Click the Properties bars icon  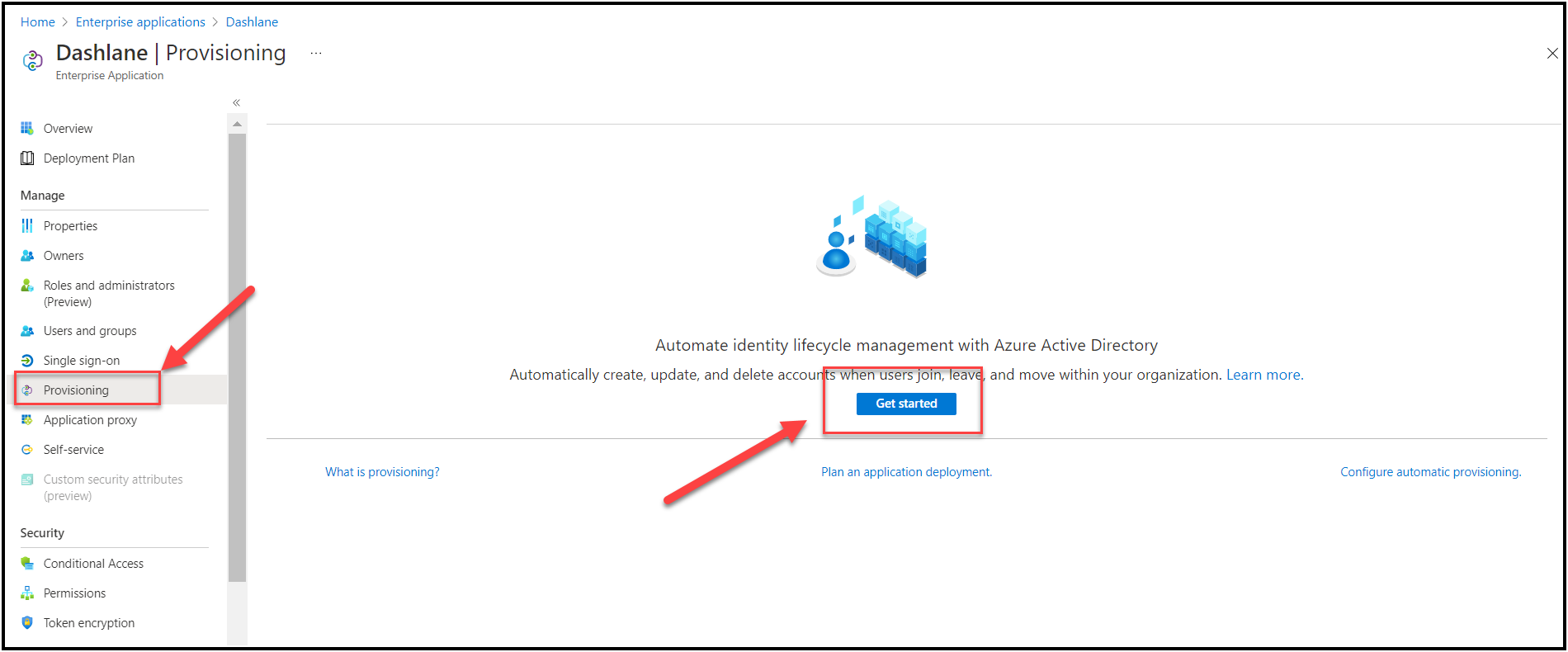point(27,226)
